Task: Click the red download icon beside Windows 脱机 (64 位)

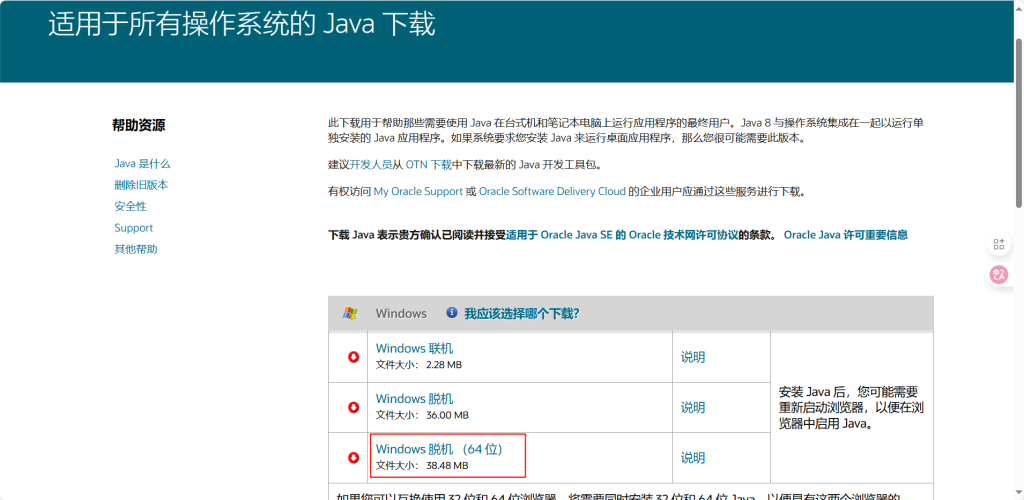Action: pyautogui.click(x=353, y=458)
